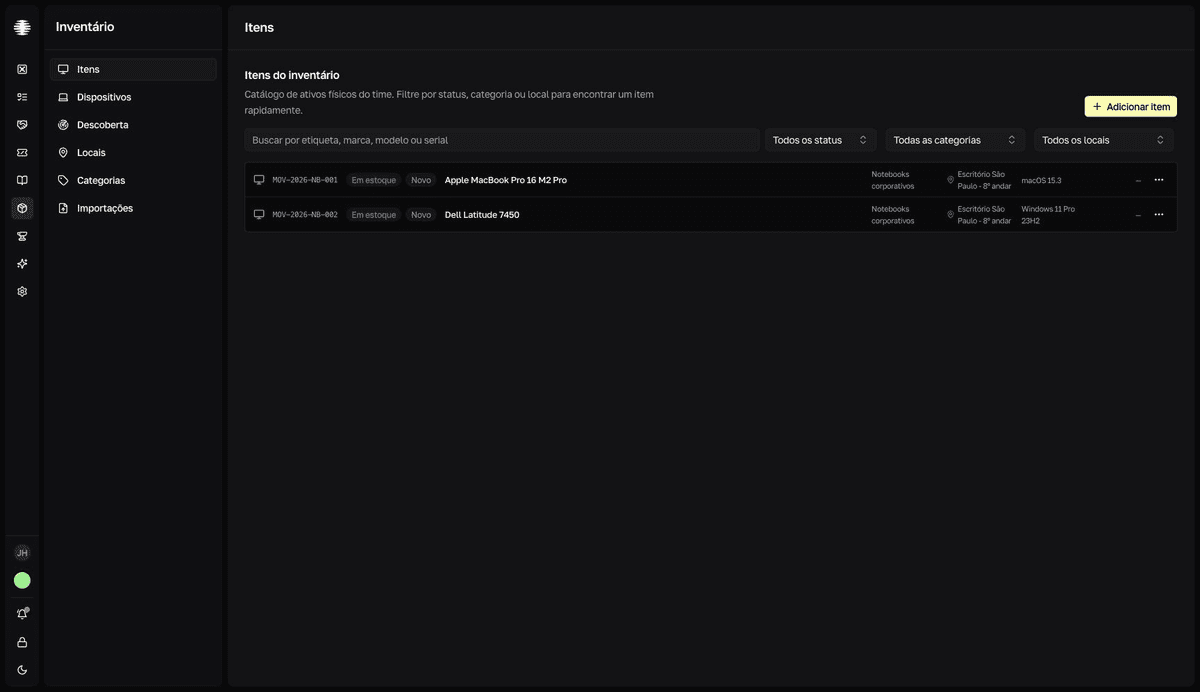Click the Em estoque badge on the MacBook row
The height and width of the screenshot is (692, 1200).
[x=374, y=180]
